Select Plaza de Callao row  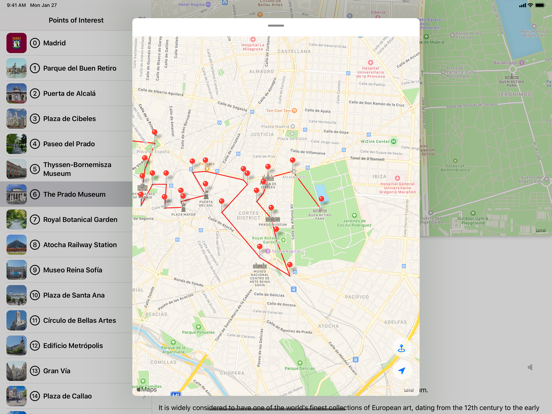click(x=66, y=396)
